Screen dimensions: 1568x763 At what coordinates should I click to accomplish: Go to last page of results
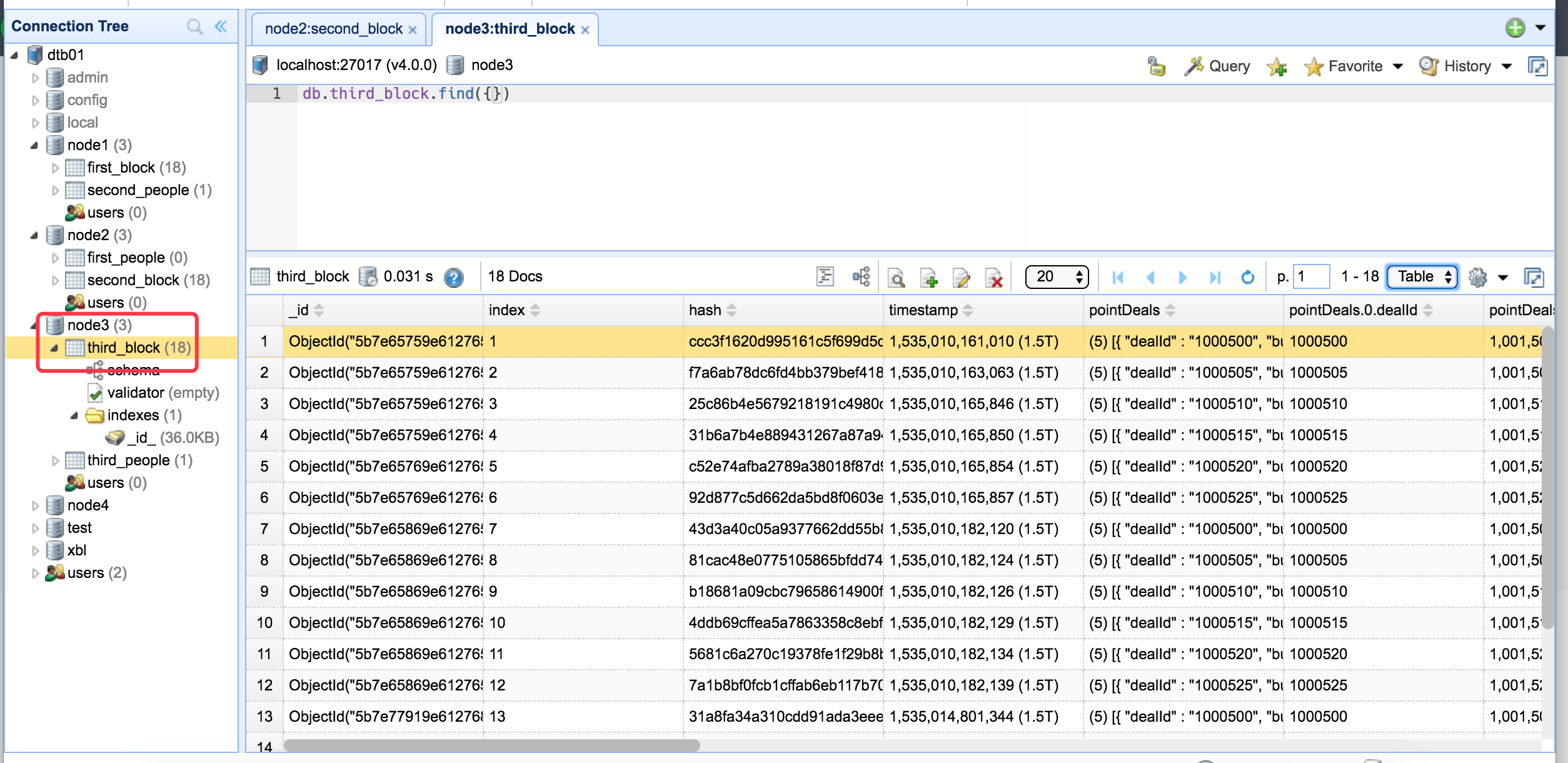tap(1215, 277)
